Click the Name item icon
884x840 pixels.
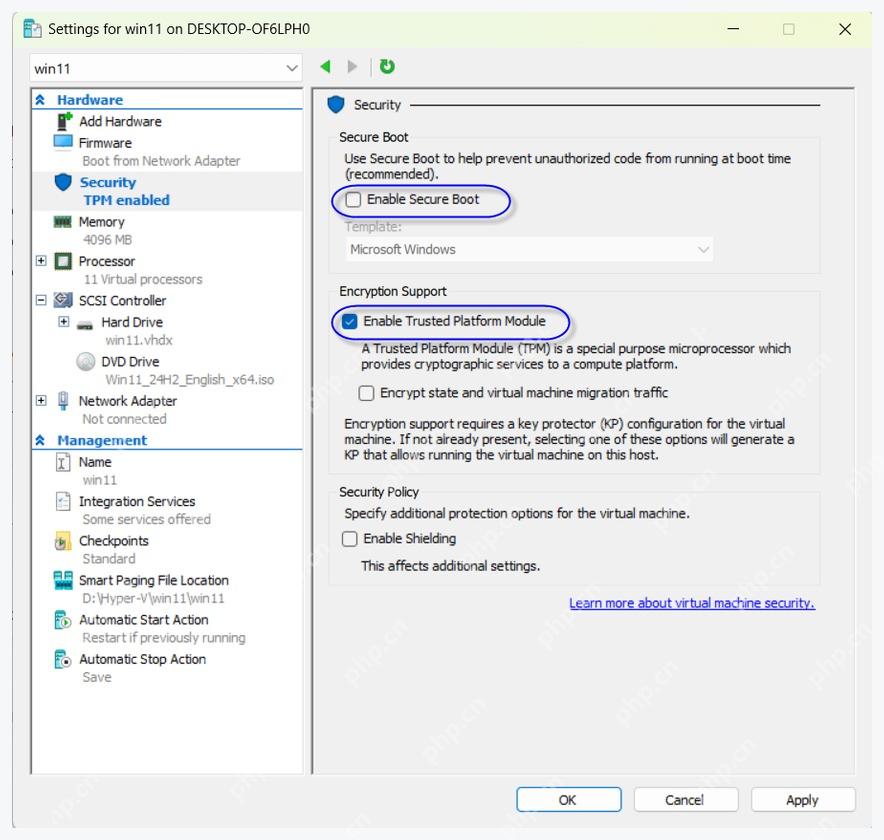[63, 462]
